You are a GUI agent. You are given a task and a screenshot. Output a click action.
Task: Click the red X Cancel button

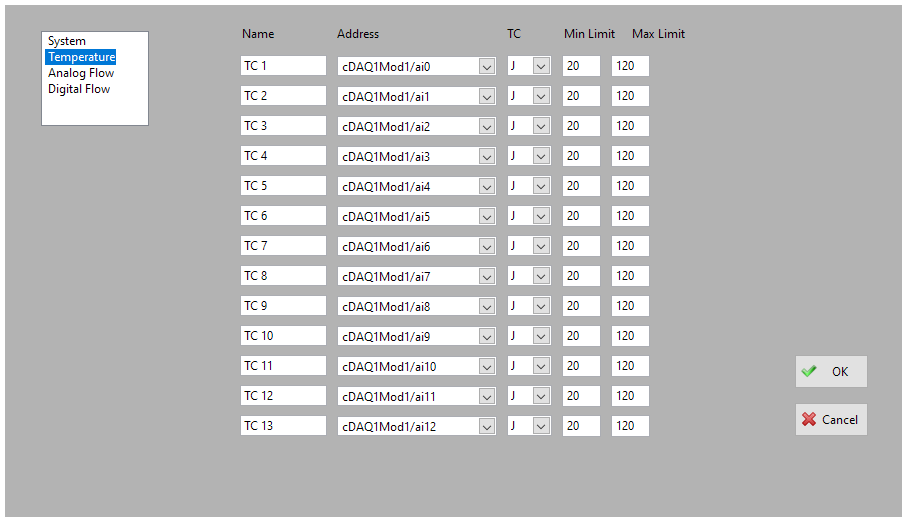[831, 420]
